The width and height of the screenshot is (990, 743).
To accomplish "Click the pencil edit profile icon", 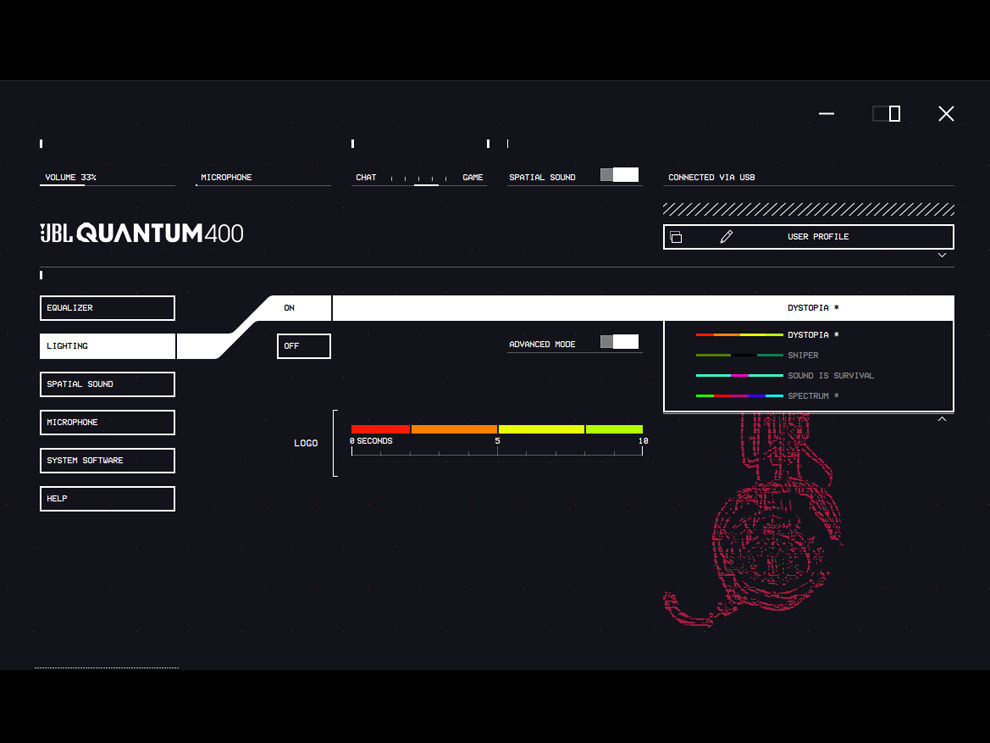I will pos(726,237).
